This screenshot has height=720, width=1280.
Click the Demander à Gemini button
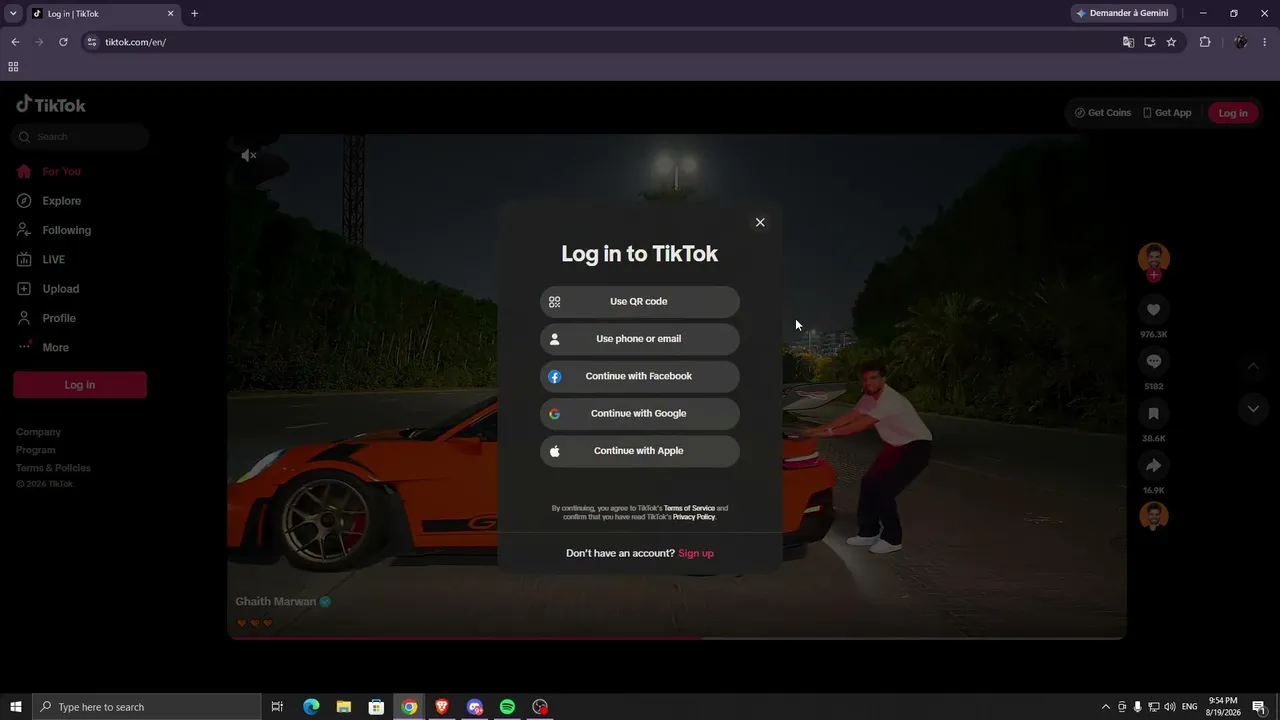(1123, 13)
